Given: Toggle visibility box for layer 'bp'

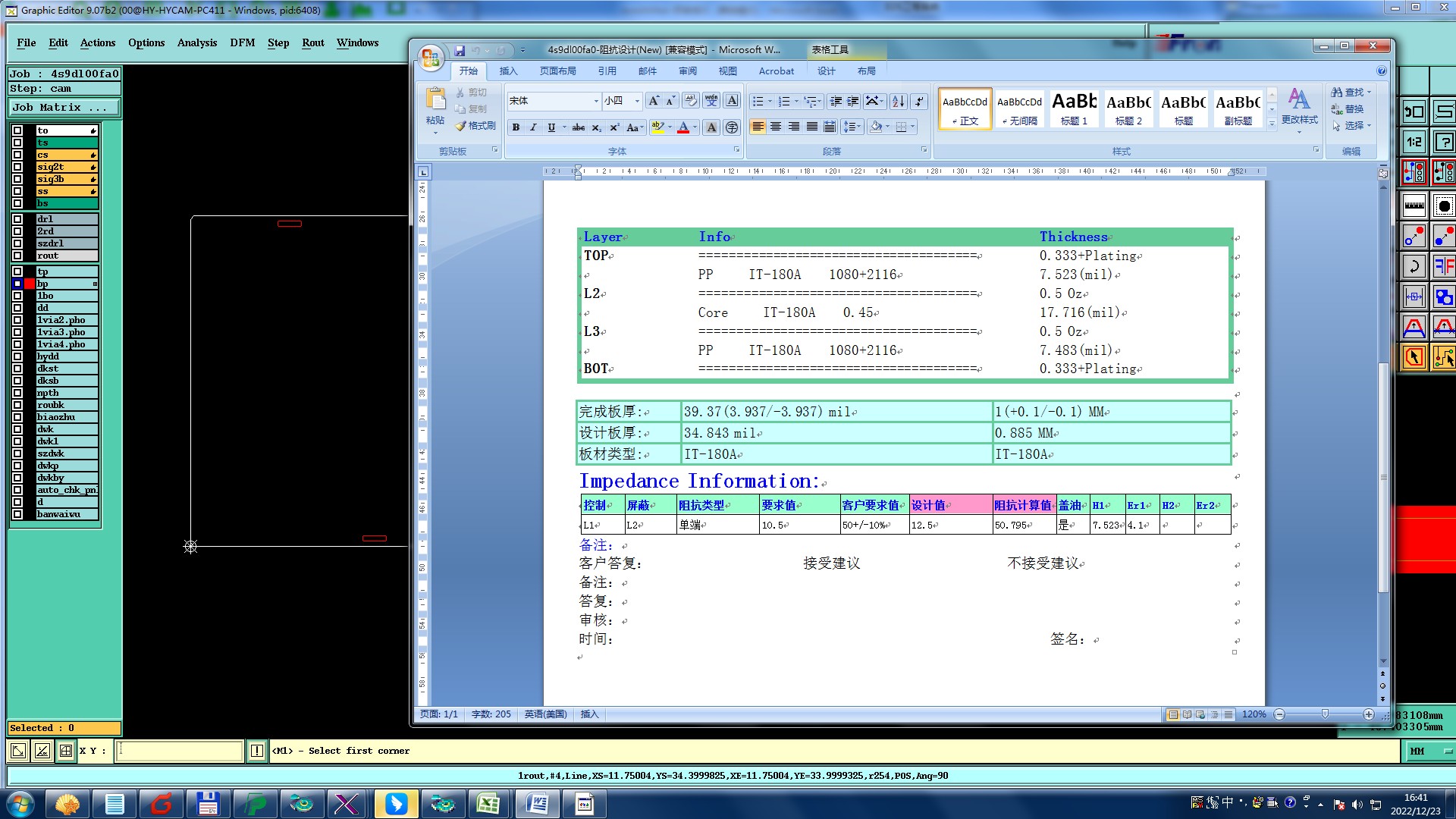Looking at the screenshot, I should 17,284.
